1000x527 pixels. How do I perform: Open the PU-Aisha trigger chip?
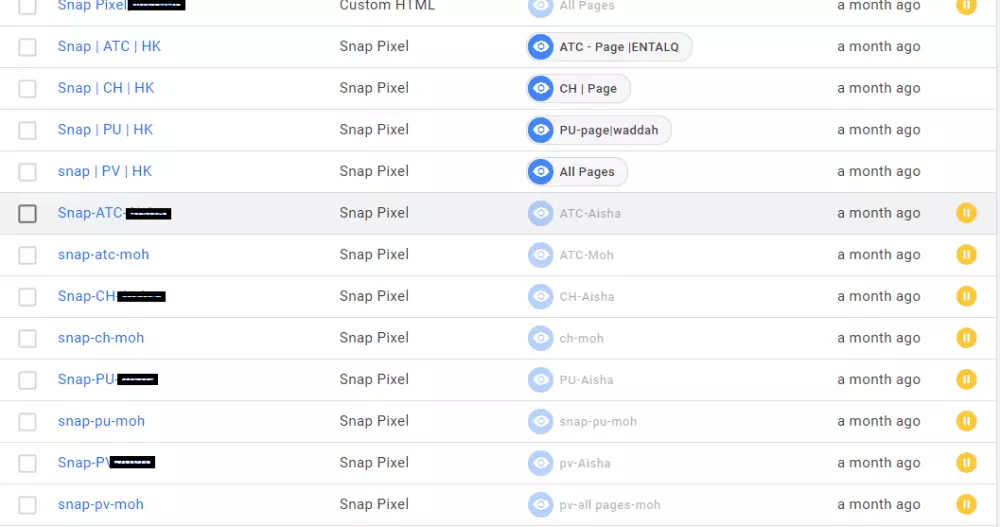pyautogui.click(x=586, y=380)
